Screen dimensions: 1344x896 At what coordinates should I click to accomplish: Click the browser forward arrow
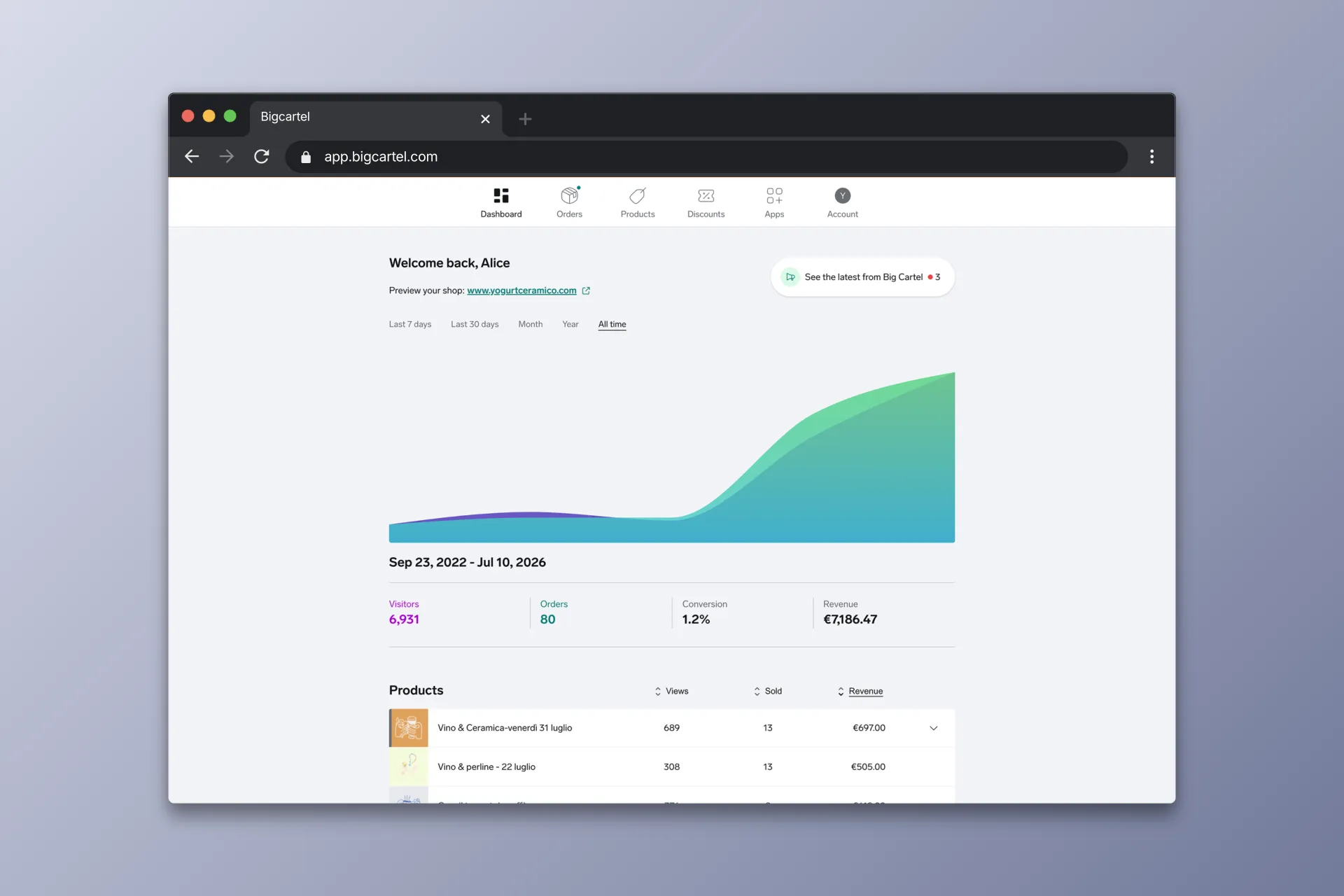click(226, 156)
